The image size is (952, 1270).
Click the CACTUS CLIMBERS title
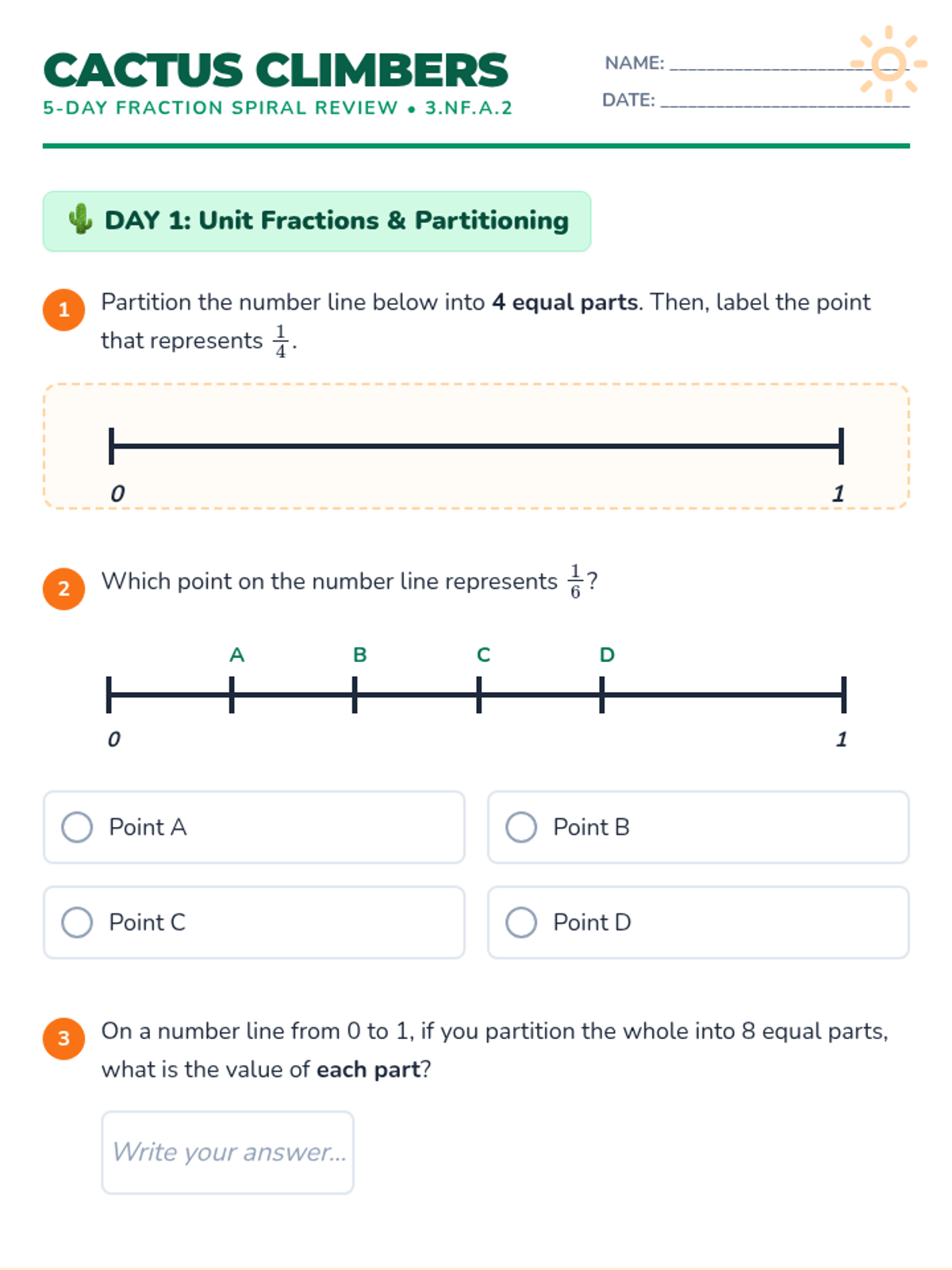(x=276, y=70)
